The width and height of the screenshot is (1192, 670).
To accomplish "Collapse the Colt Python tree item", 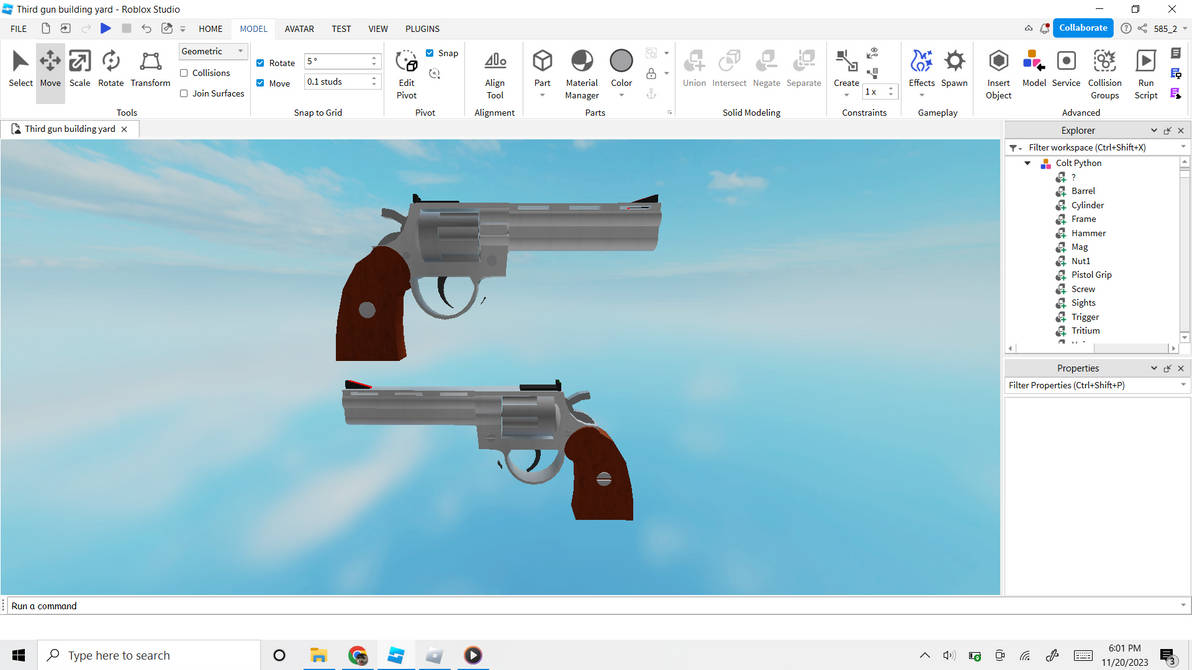I will click(x=1027, y=162).
